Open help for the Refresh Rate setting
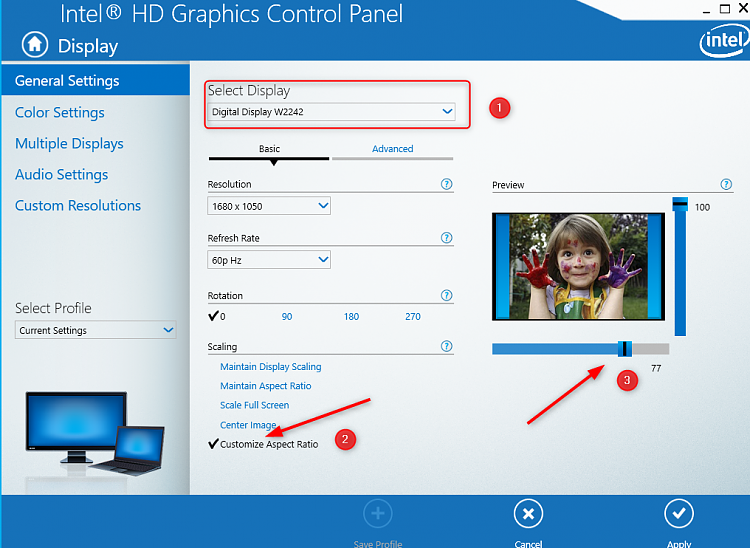Screen dimensions: 750x548 click(x=446, y=238)
